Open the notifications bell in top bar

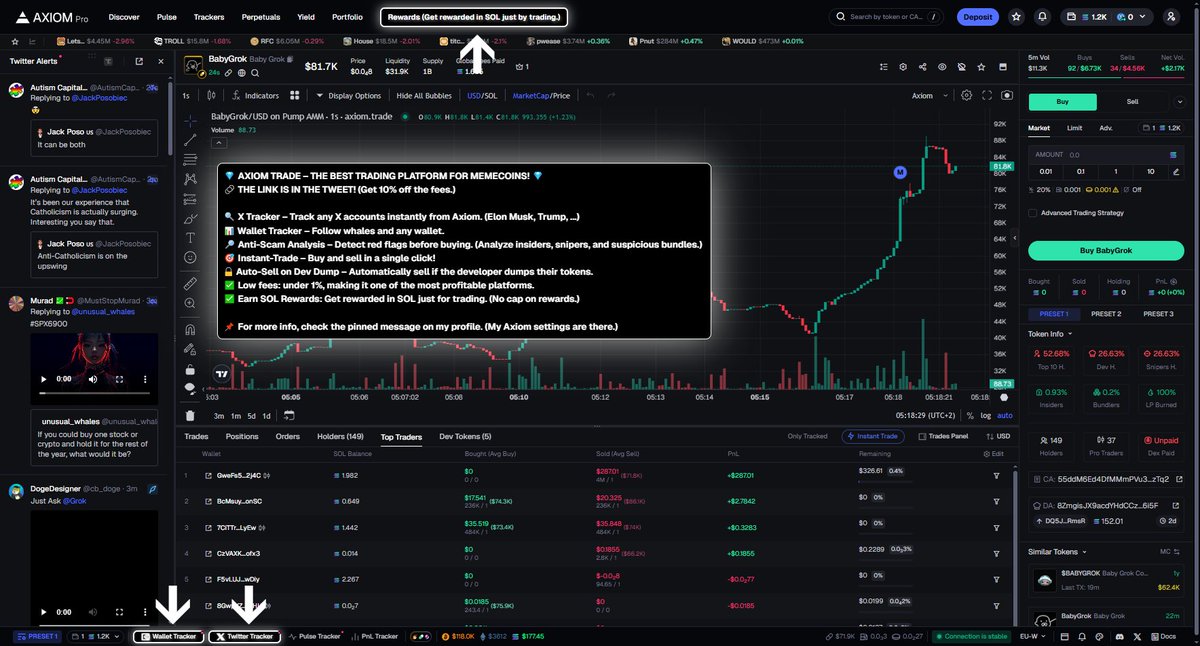point(1043,17)
